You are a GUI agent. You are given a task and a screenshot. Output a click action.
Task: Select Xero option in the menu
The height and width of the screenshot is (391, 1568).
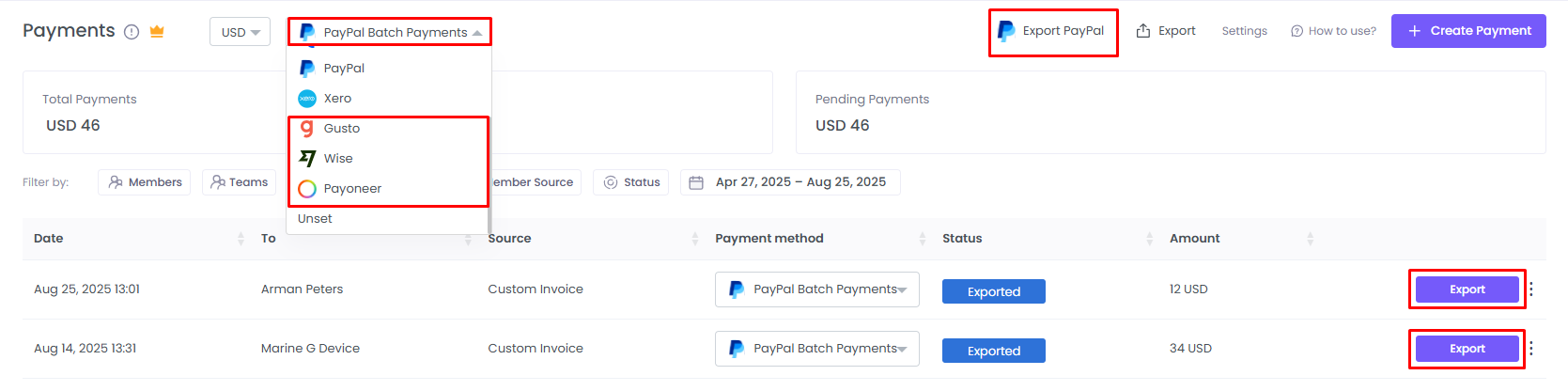tap(337, 99)
